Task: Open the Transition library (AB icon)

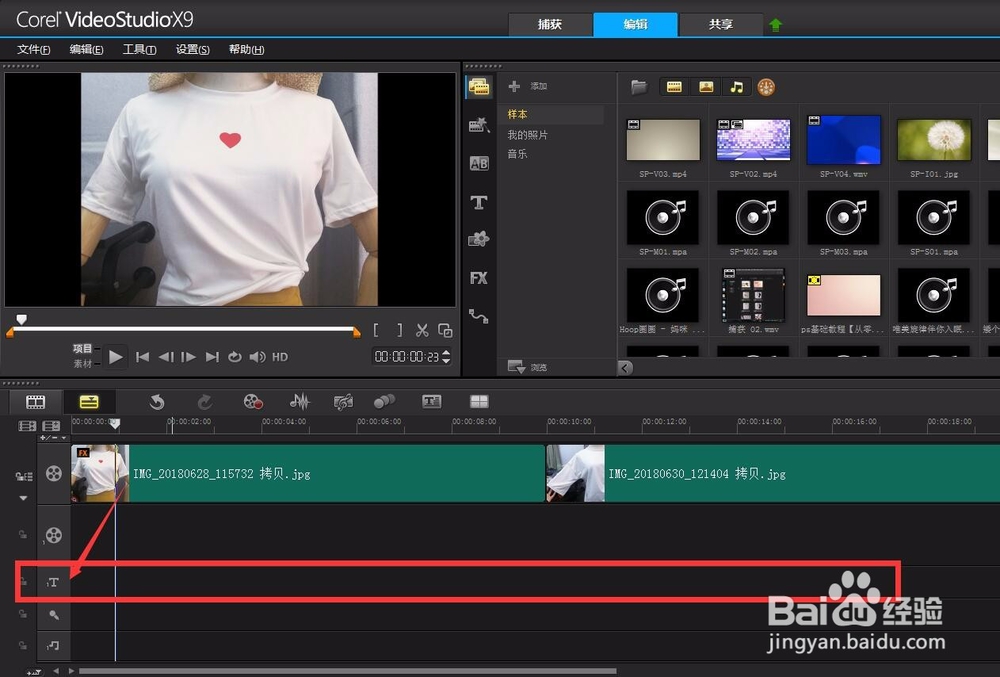Action: [x=478, y=163]
